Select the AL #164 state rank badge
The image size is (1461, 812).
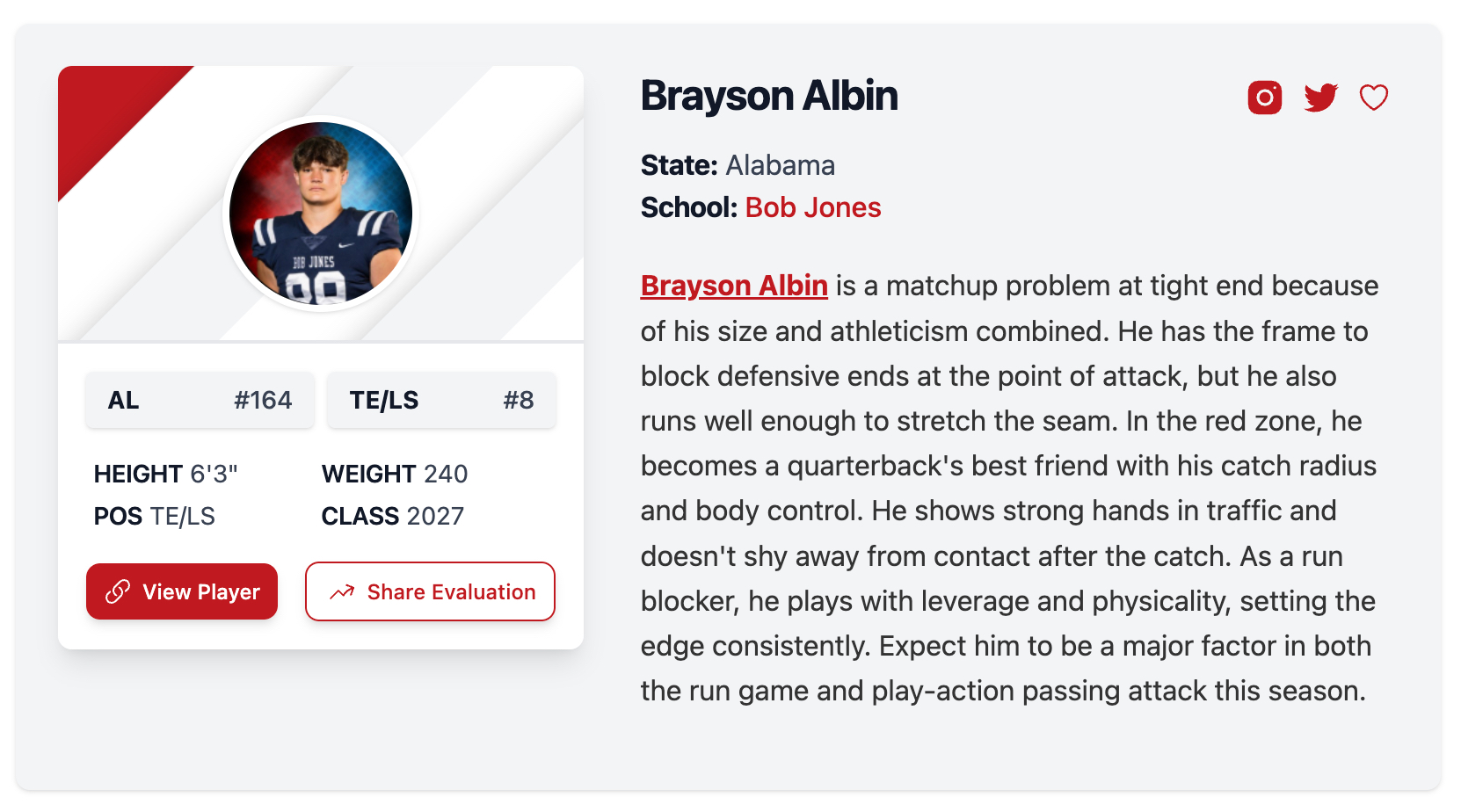[x=200, y=400]
